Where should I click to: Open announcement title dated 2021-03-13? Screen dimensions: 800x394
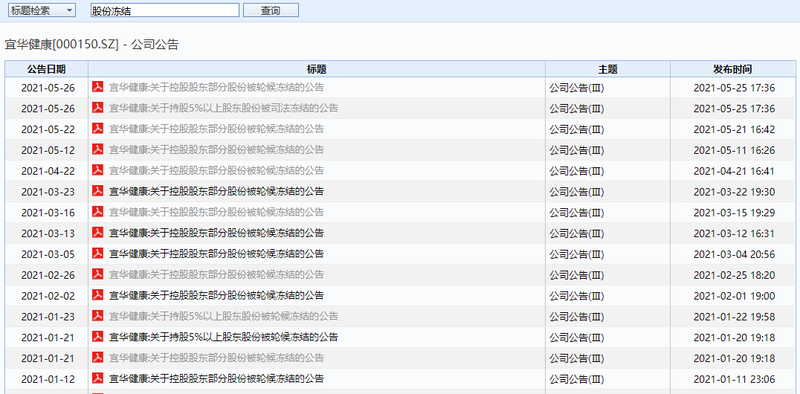click(x=216, y=233)
